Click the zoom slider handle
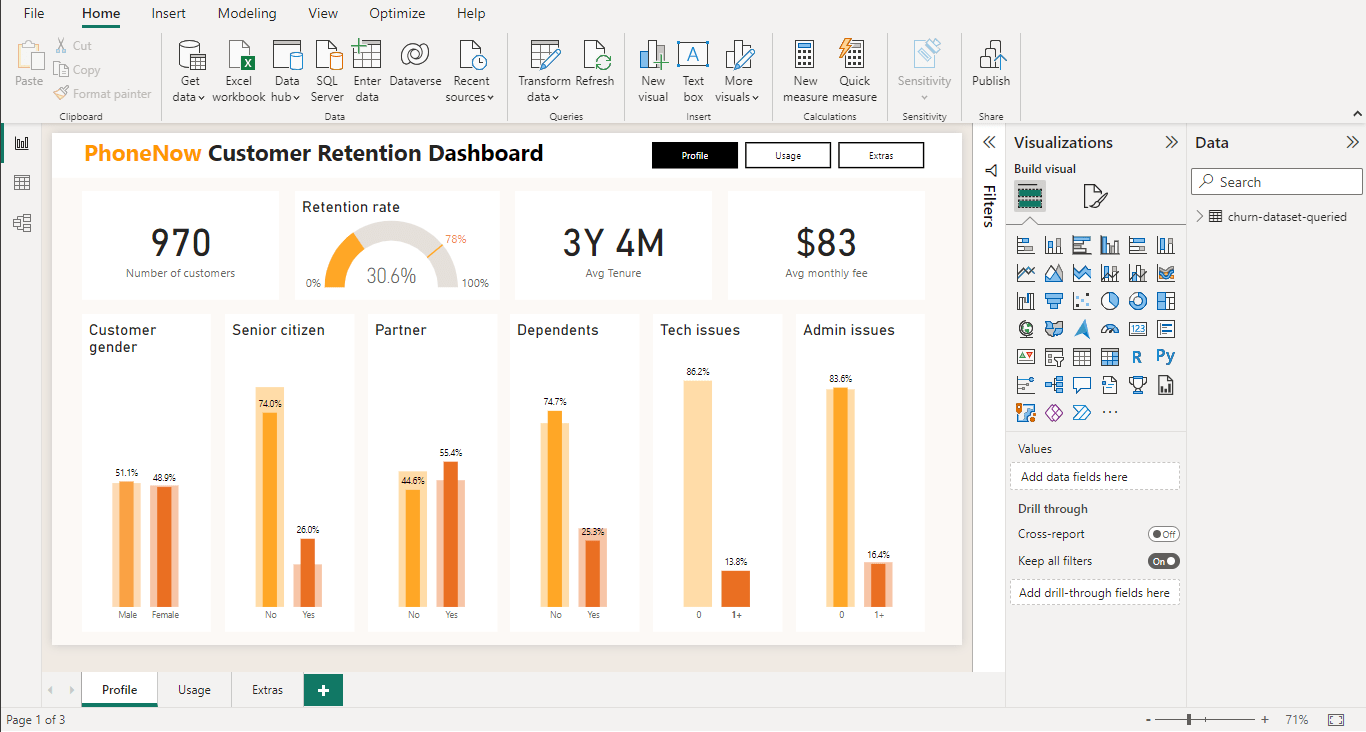 pos(1189,720)
